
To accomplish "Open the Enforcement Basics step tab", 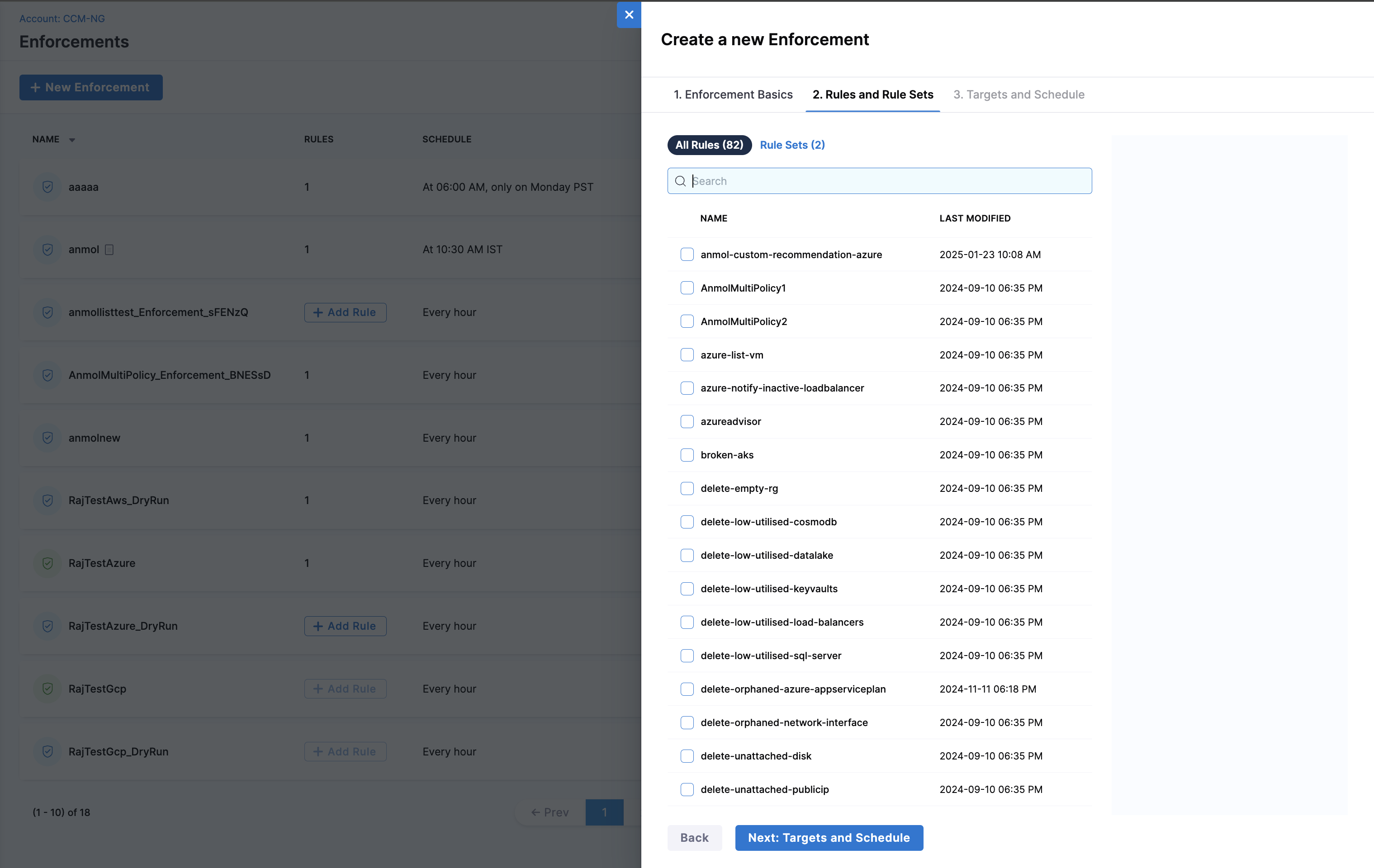I will [733, 94].
